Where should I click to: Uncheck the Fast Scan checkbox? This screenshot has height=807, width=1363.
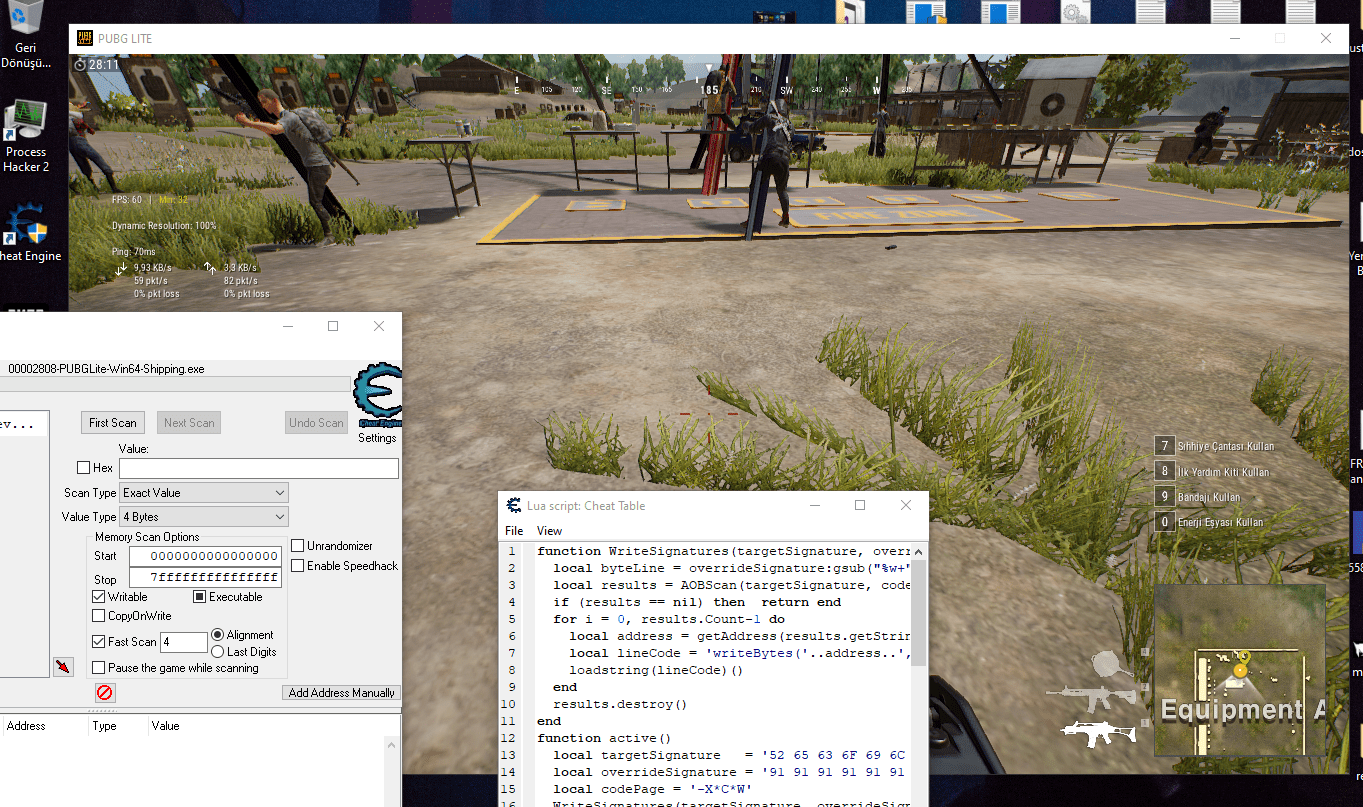click(99, 642)
